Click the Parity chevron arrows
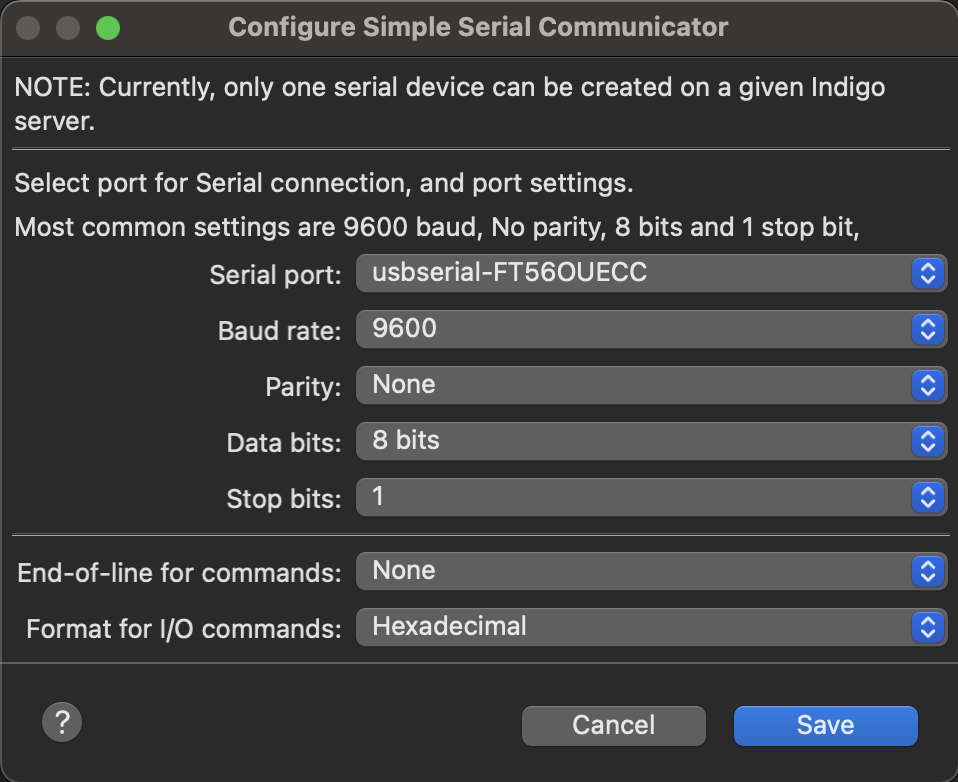Image resolution: width=958 pixels, height=782 pixels. pyautogui.click(x=928, y=386)
